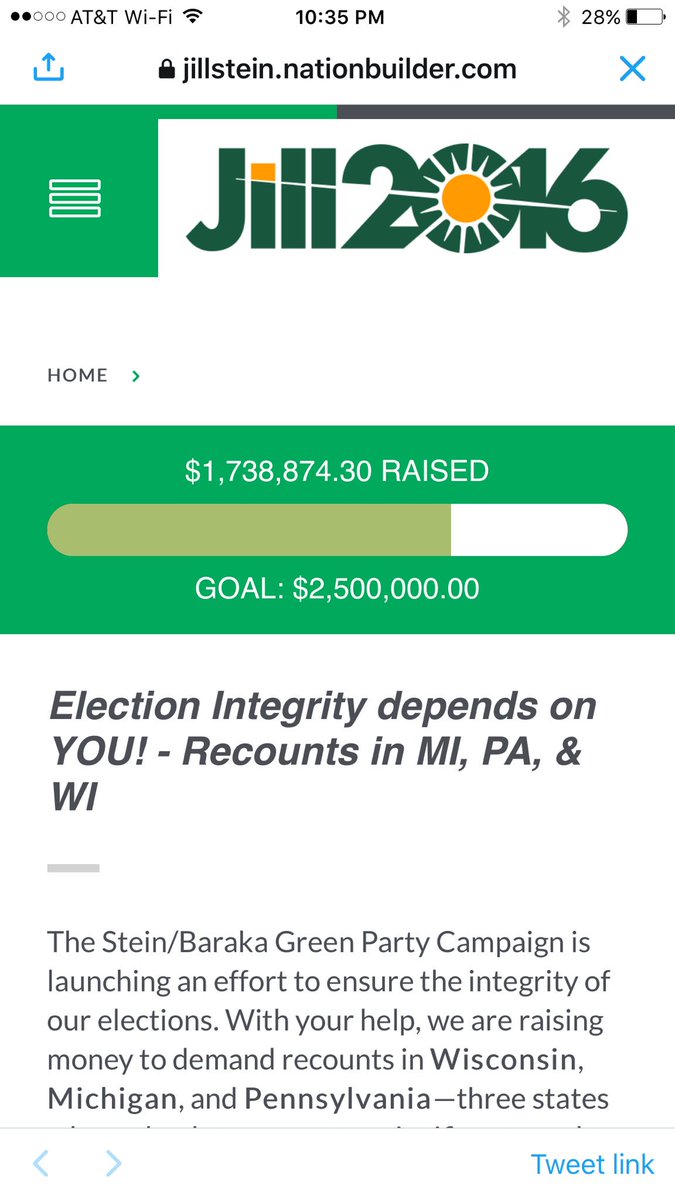Click the HOME breadcrumb link

pos(77,375)
